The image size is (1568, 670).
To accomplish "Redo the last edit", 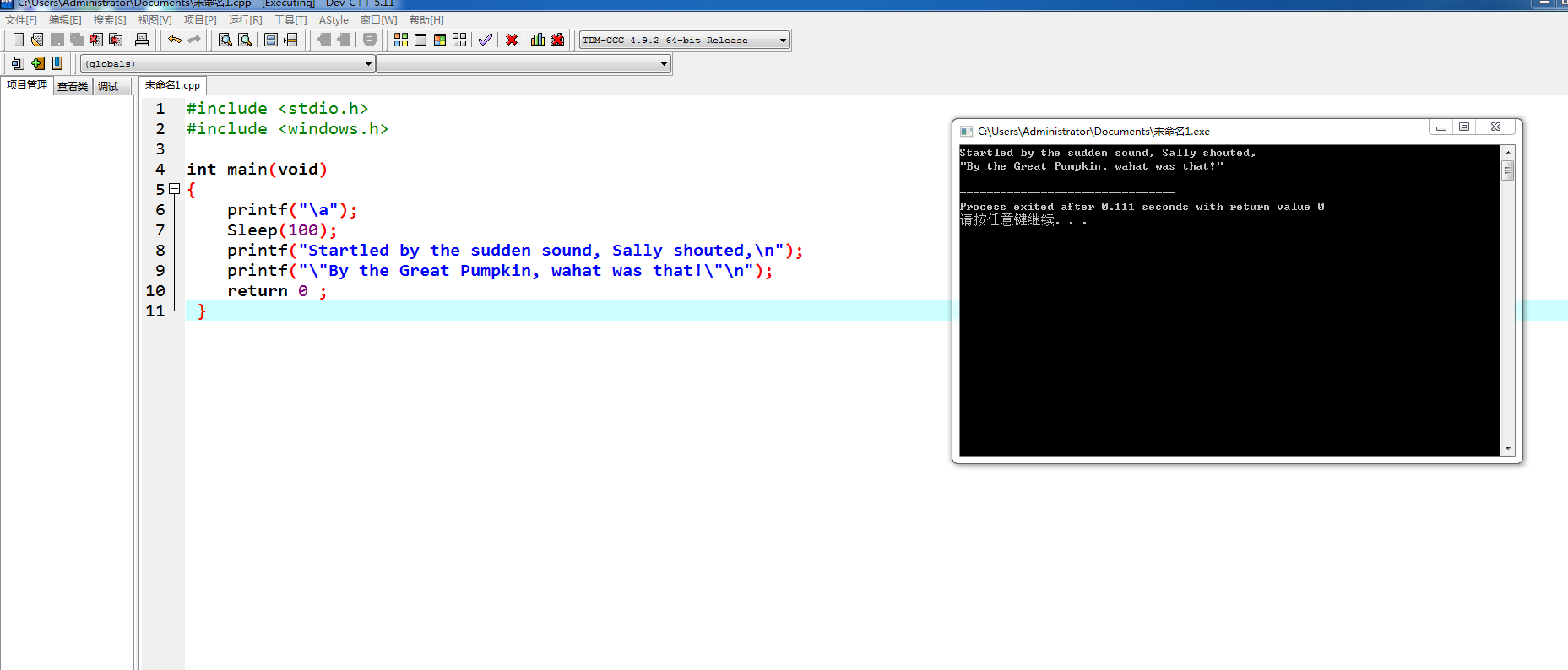I will click(x=194, y=40).
